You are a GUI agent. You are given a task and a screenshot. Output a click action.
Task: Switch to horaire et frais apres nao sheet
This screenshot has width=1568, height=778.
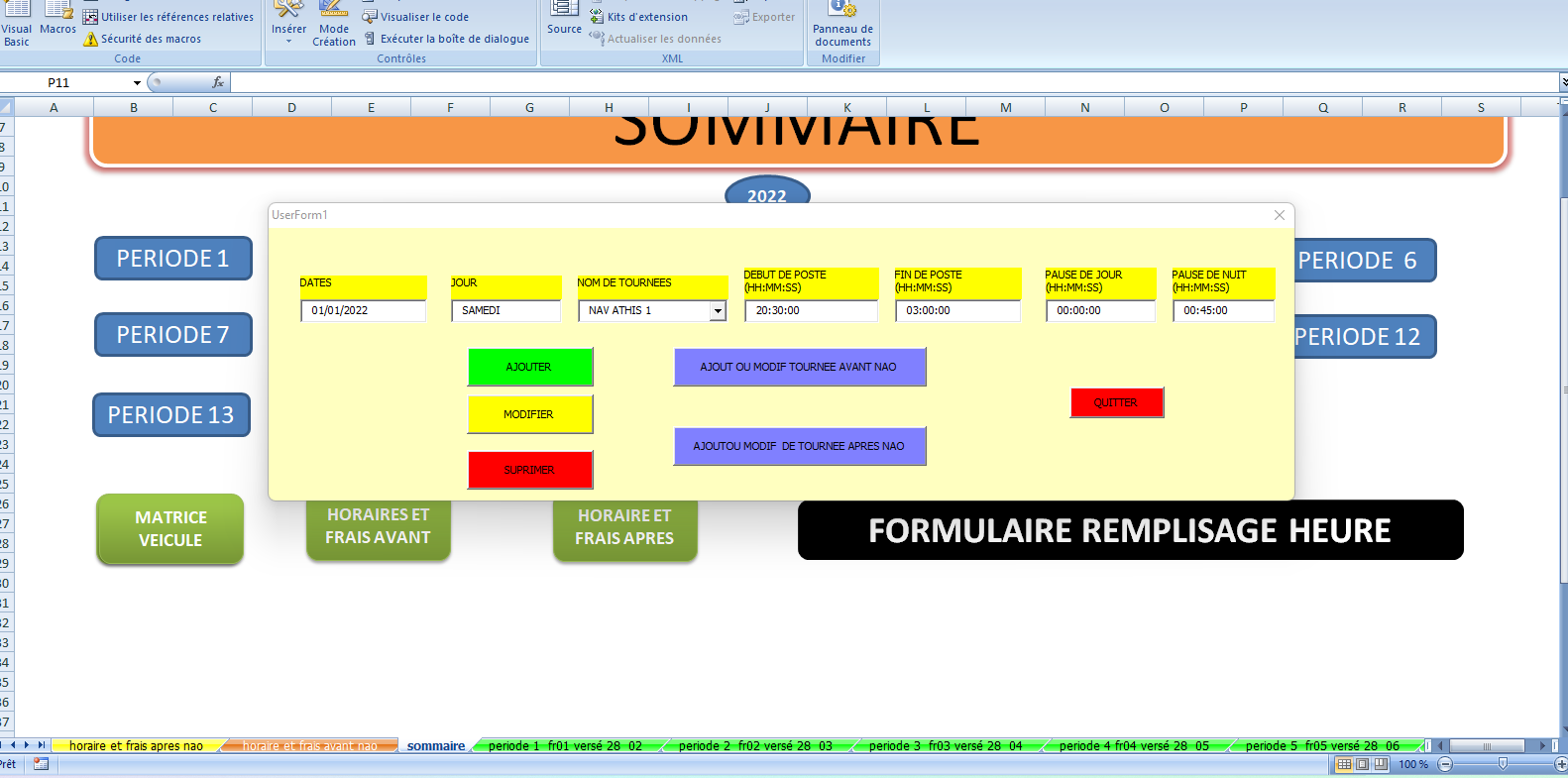(136, 746)
